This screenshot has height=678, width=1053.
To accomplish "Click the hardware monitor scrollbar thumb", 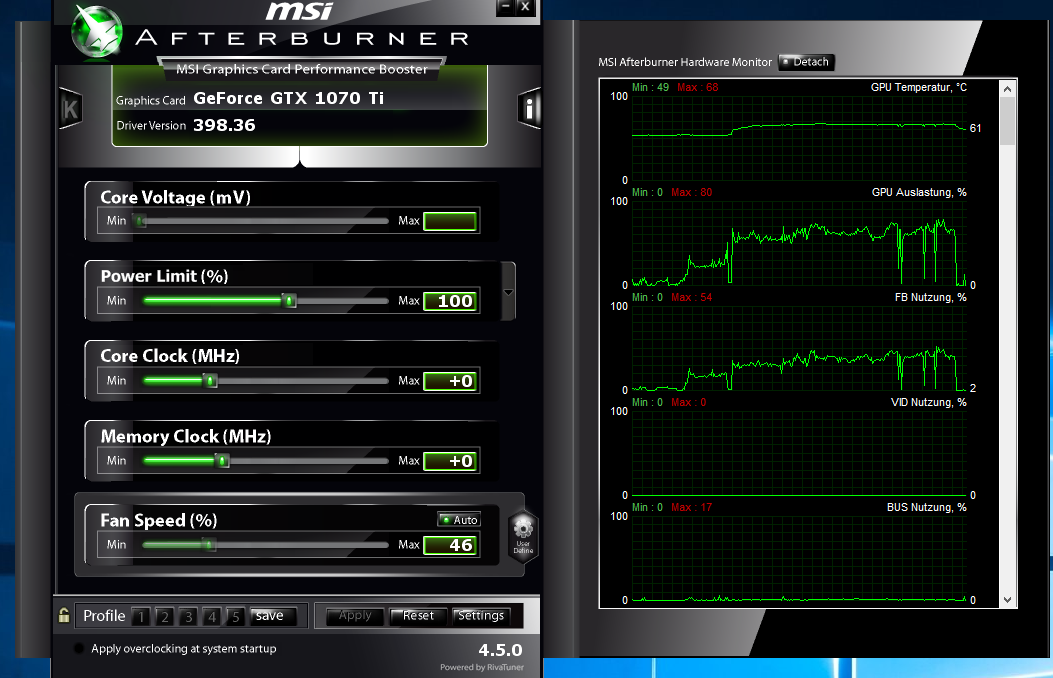I will (x=1007, y=121).
